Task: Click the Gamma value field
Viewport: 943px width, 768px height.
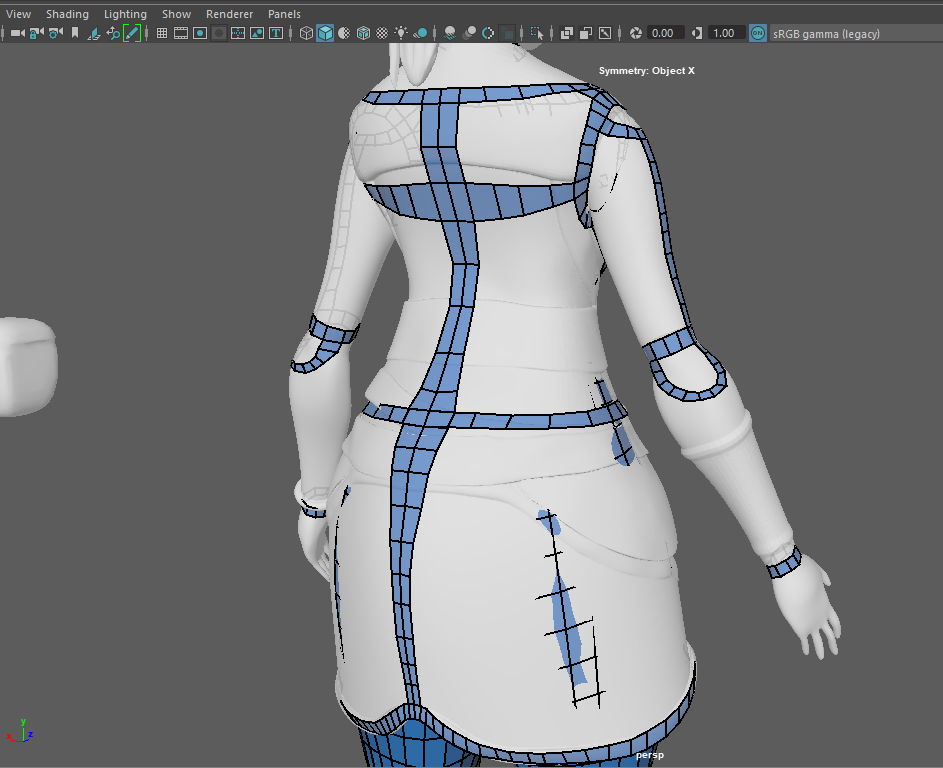Action: 724,33
